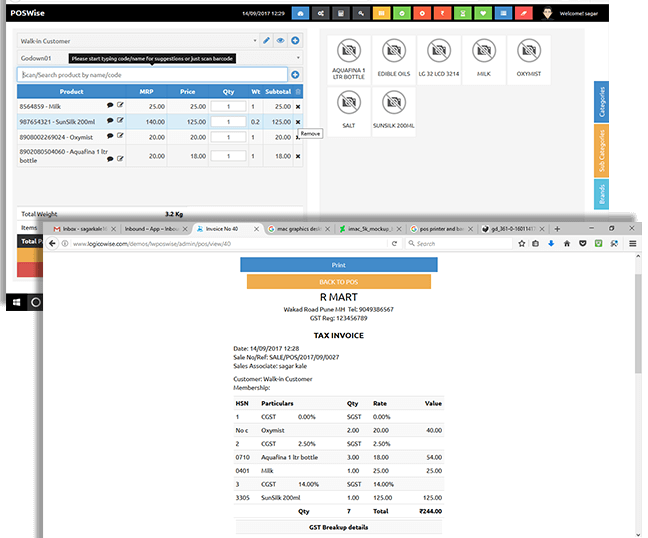648x538 pixels.
Task: Open comment icon on Oxymist row
Action: coord(110,136)
